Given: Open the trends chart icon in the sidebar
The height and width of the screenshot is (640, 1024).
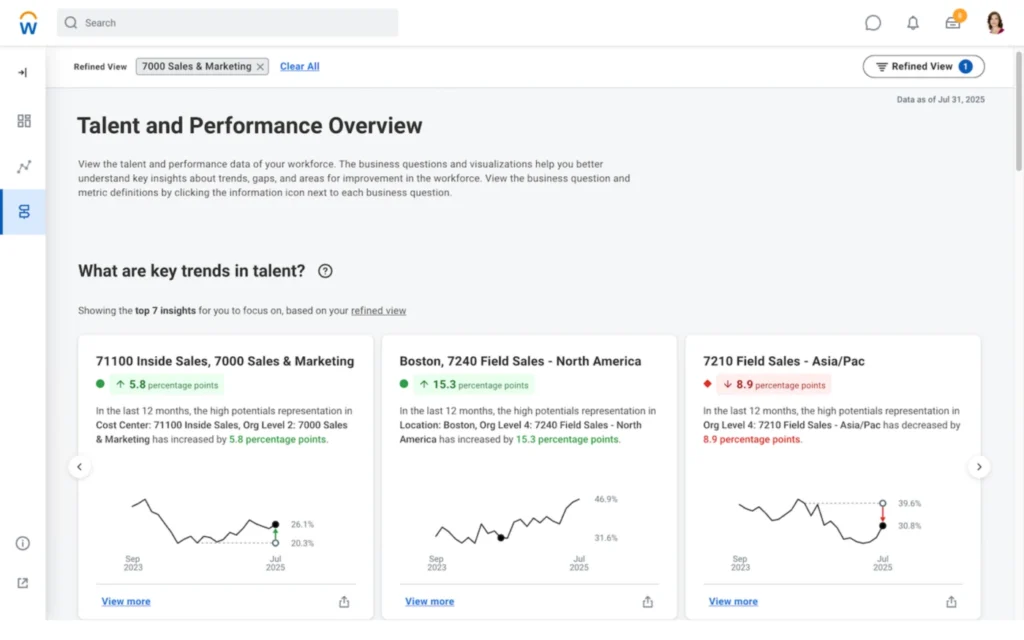Looking at the screenshot, I should pyautogui.click(x=22, y=166).
